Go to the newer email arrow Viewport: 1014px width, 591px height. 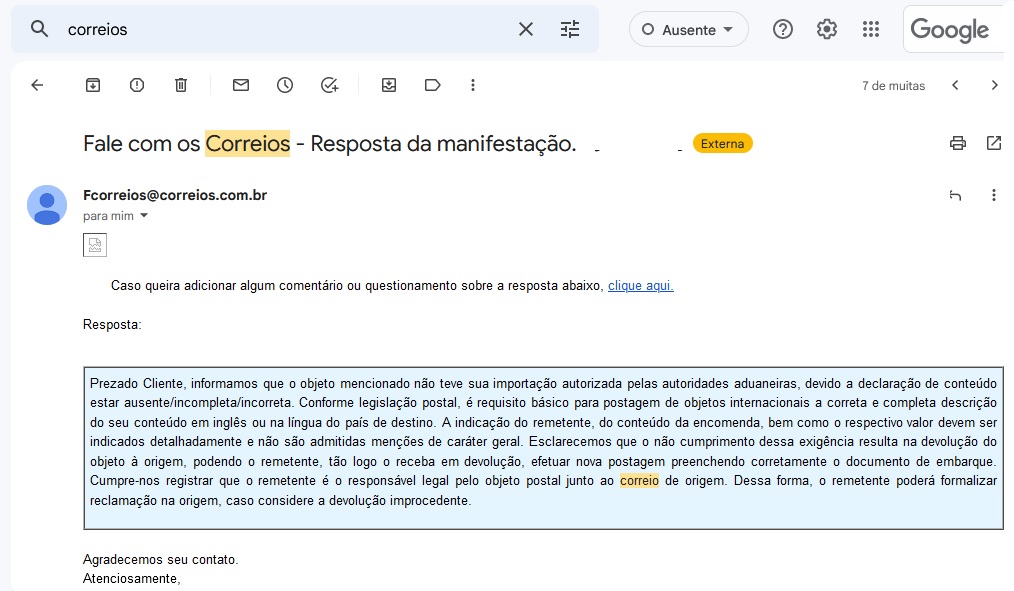[x=955, y=85]
